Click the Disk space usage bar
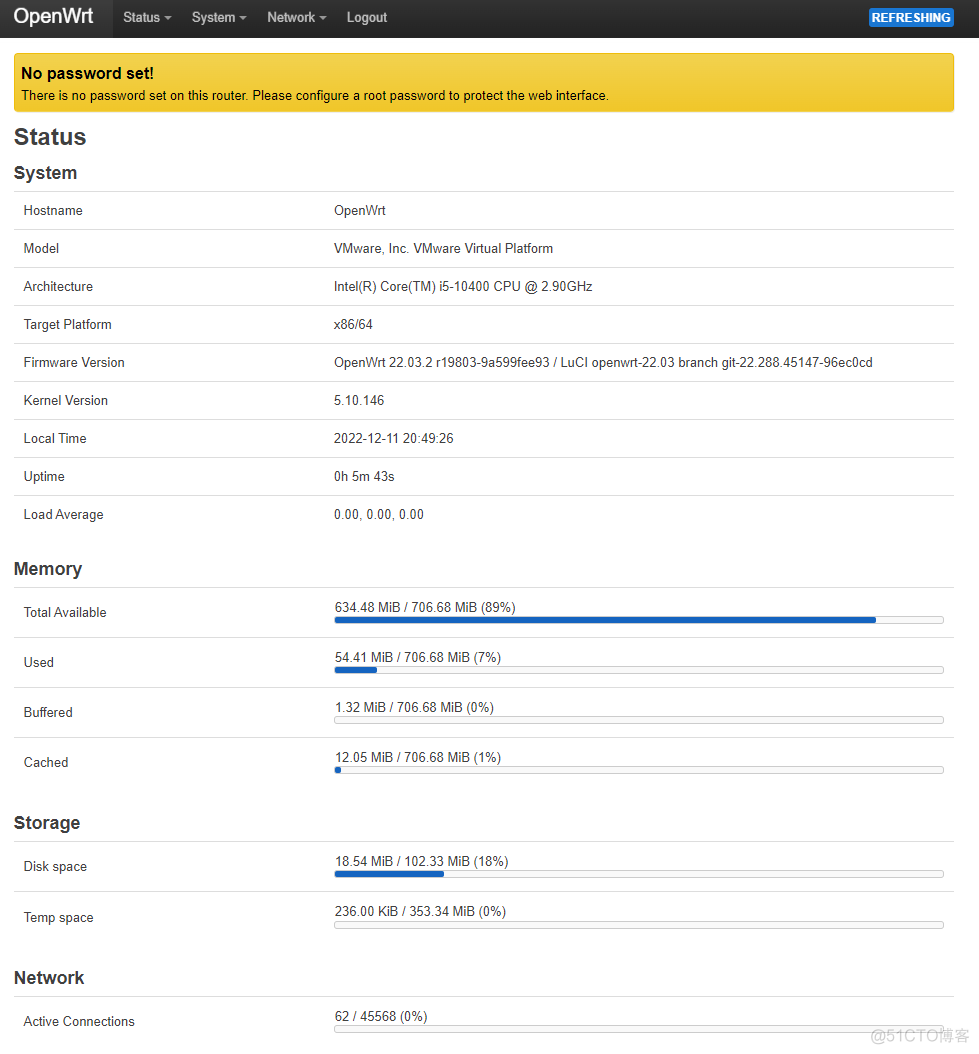 tap(639, 874)
